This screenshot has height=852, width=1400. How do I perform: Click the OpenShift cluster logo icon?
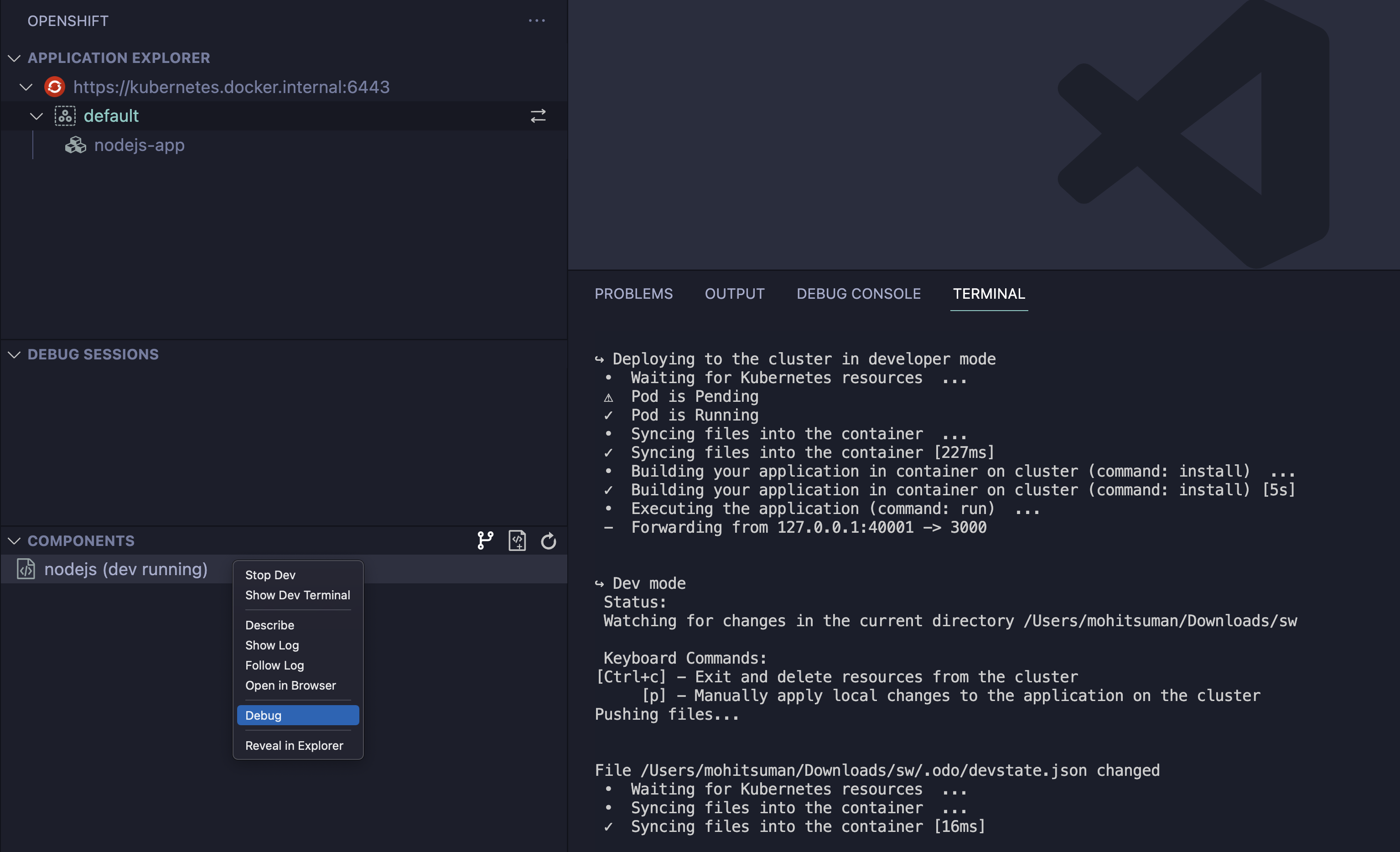(x=55, y=87)
